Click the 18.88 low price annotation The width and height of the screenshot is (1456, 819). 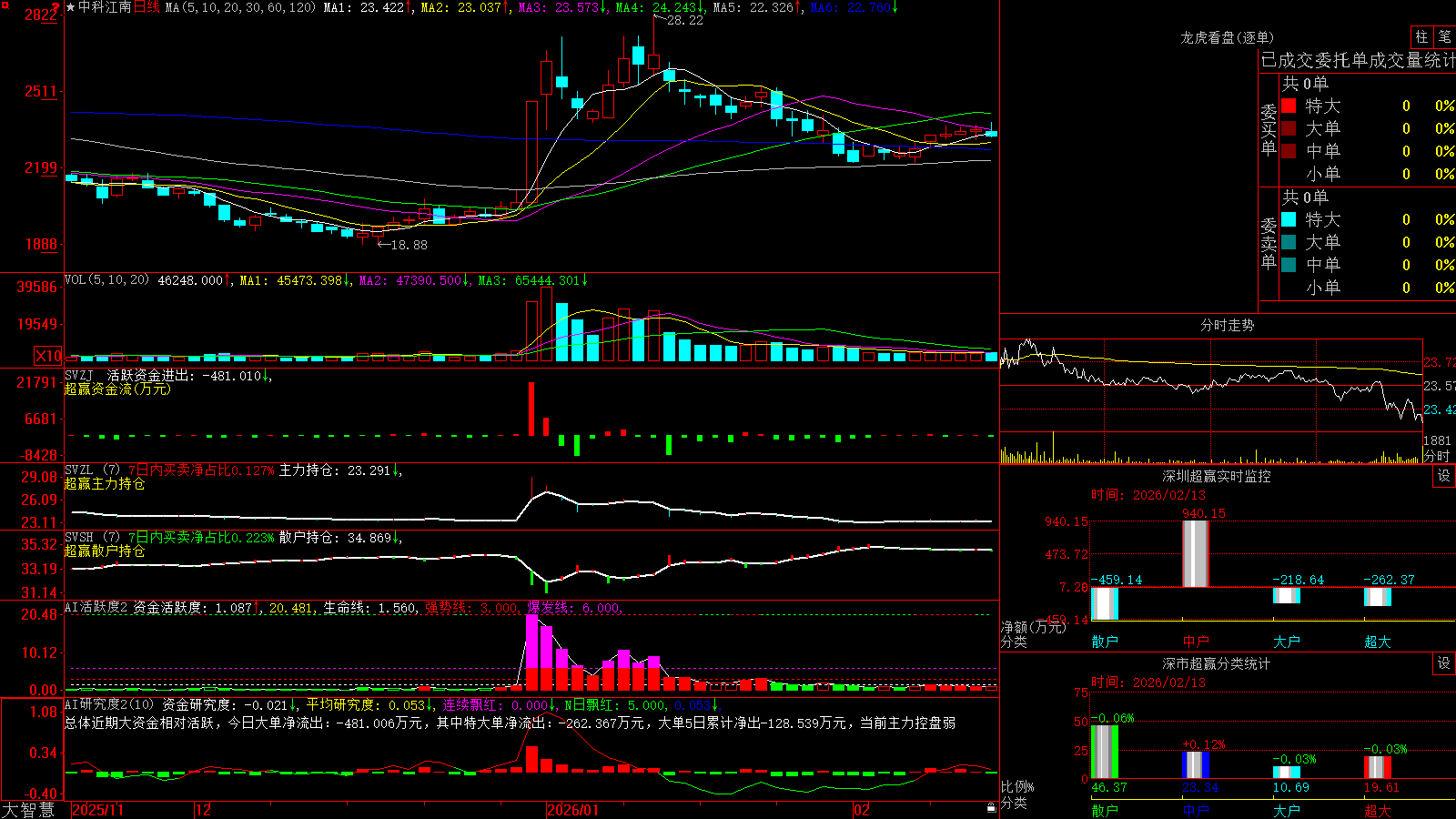[x=409, y=245]
